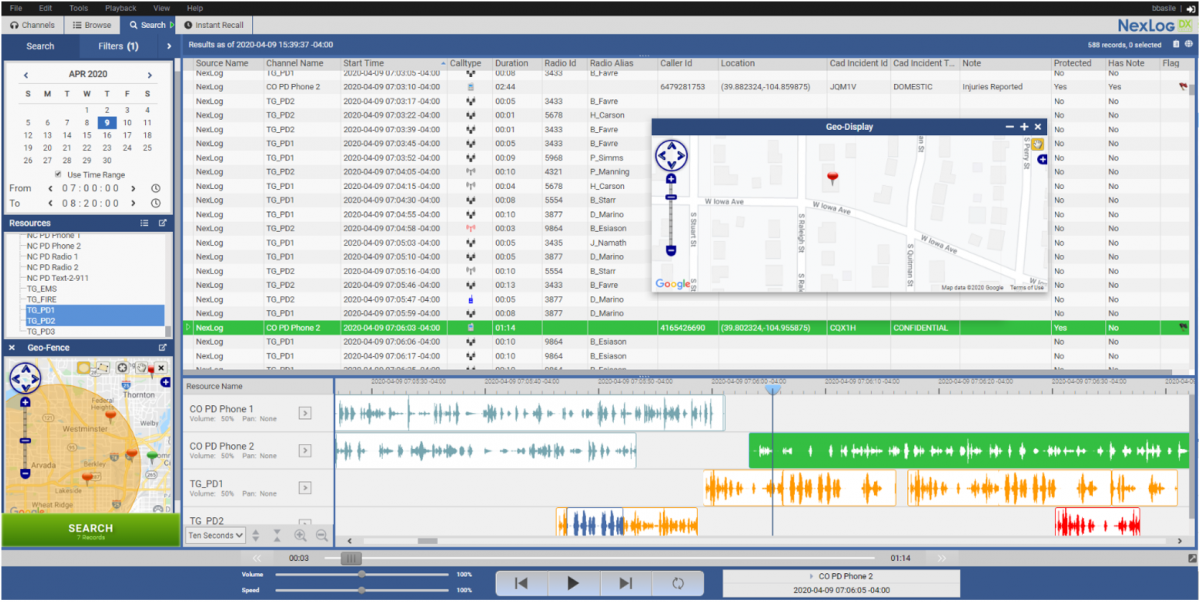Expand the filters panel chevron
Image resolution: width=1200 pixels, height=602 pixels.
168,46
